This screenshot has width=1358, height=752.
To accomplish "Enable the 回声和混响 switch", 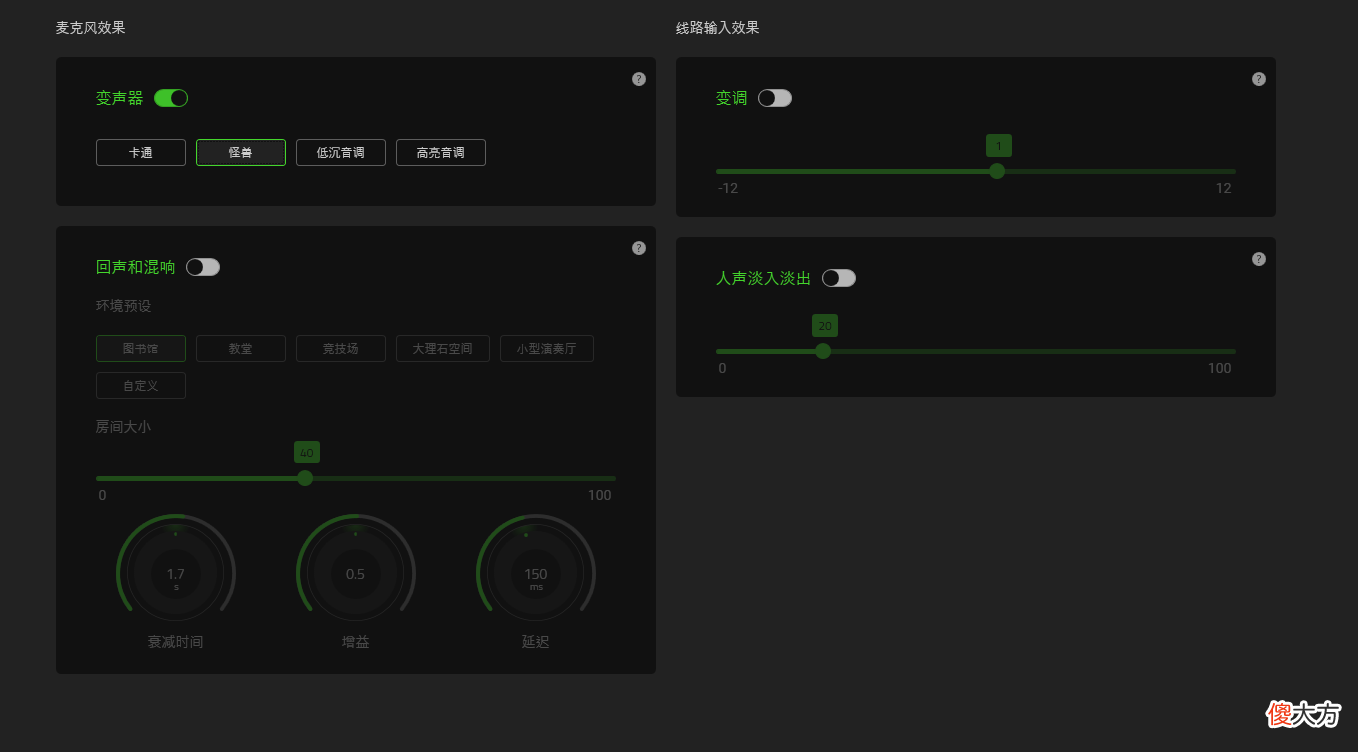I will click(203, 267).
